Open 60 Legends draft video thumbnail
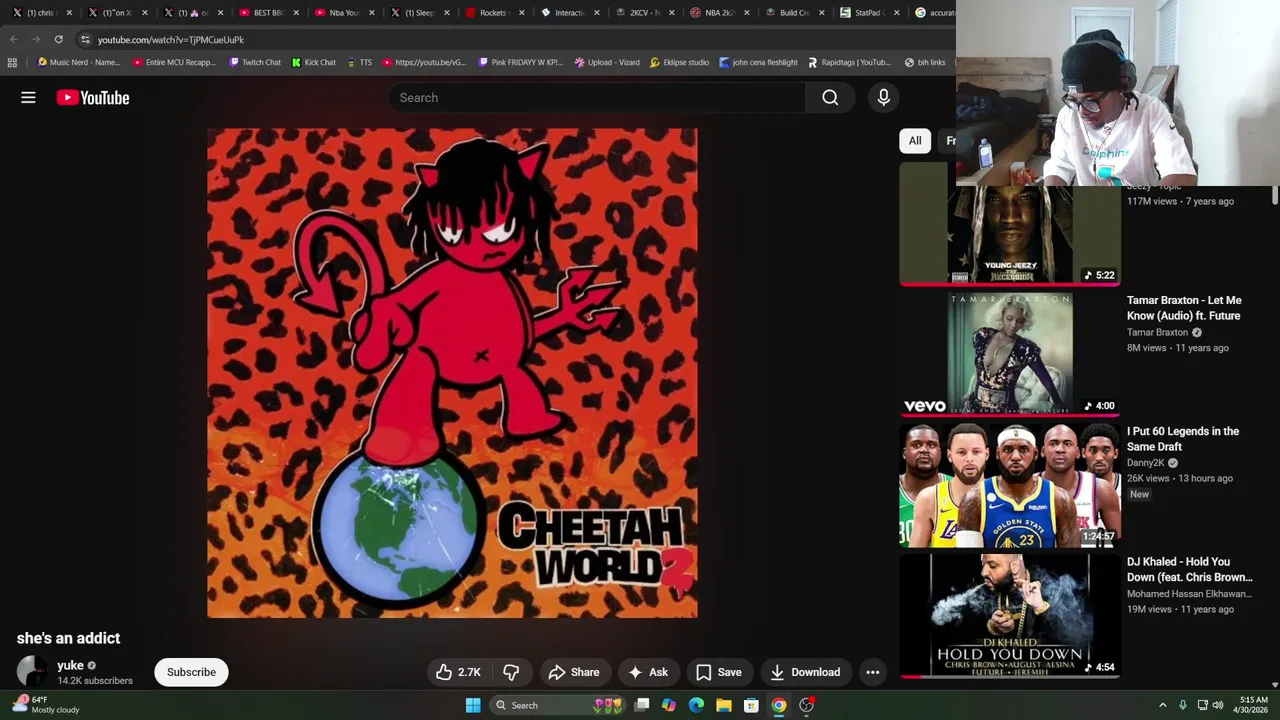The image size is (1280, 720). [1010, 485]
